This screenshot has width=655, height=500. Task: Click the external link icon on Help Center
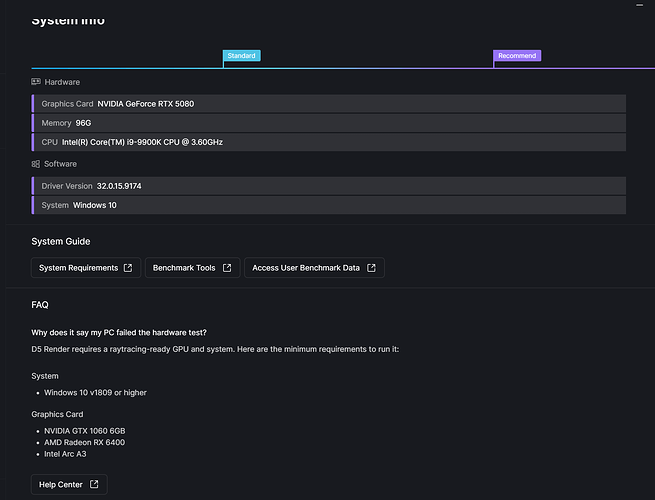click(x=94, y=485)
